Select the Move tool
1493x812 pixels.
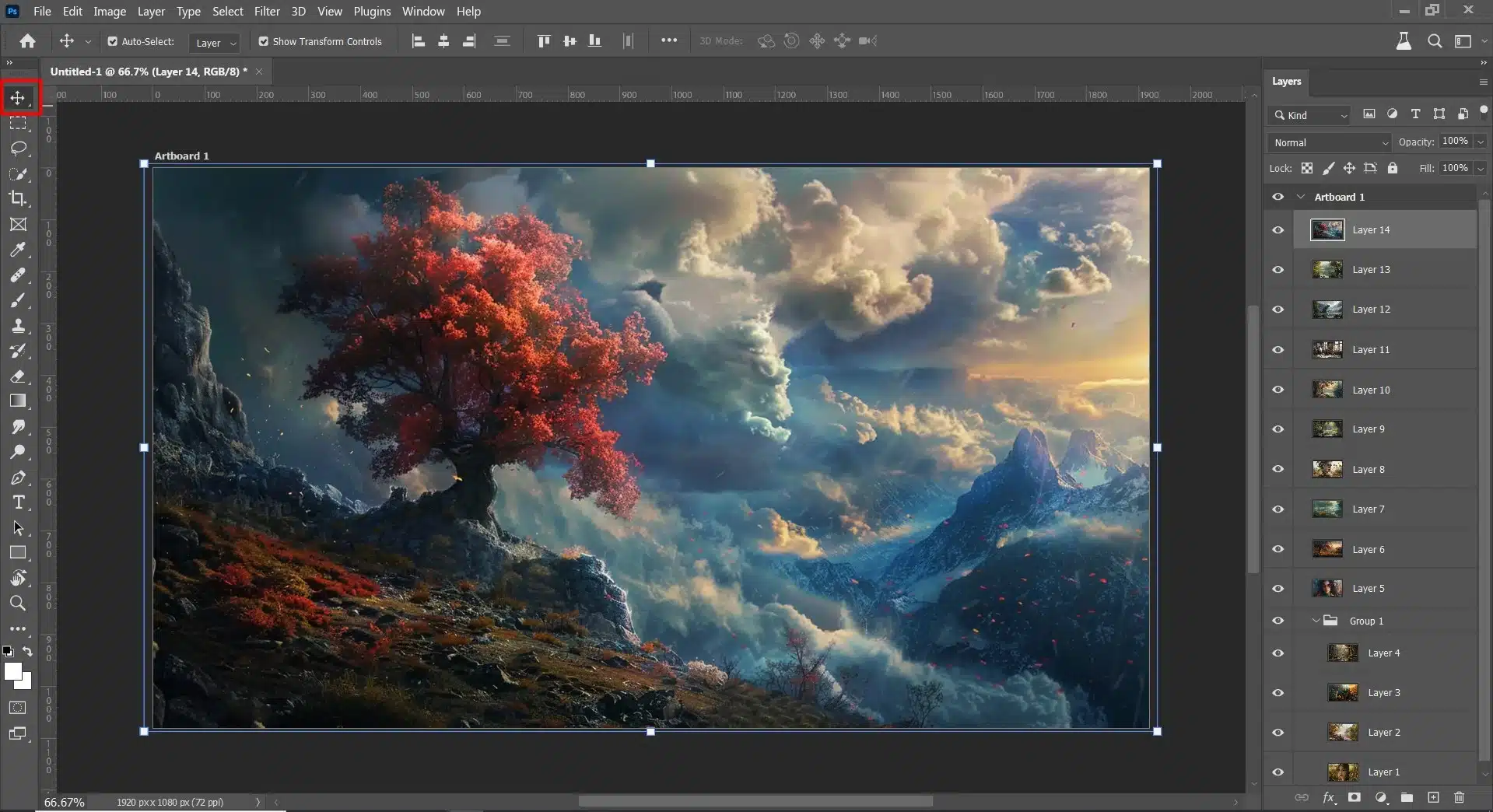(18, 98)
